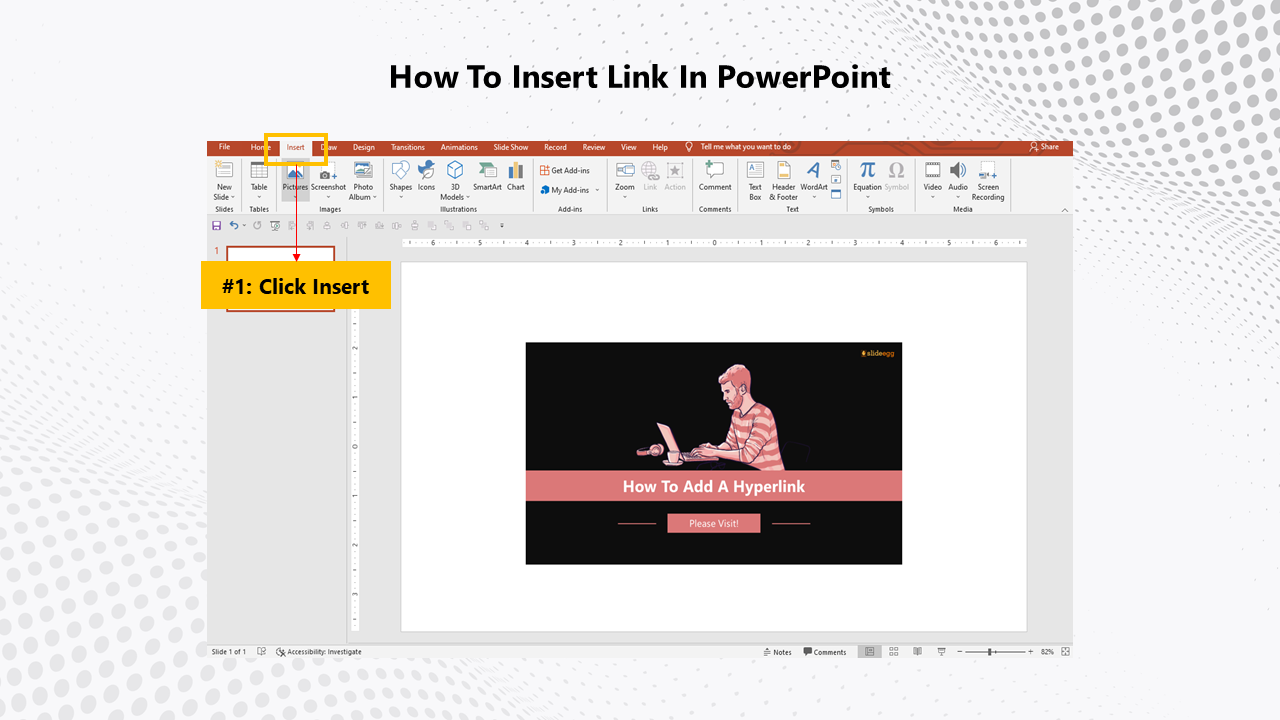1280x720 pixels.
Task: Click the SmartArt icon
Action: click(x=488, y=170)
